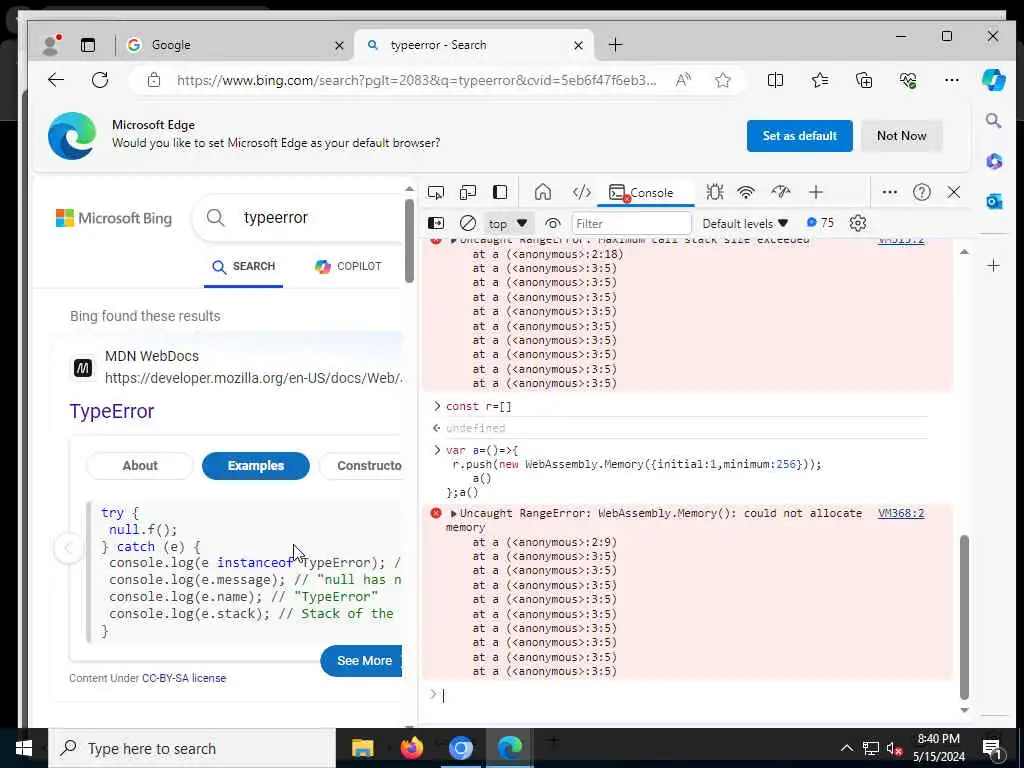
Task: Click See More on code snippet
Action: pyautogui.click(x=363, y=661)
